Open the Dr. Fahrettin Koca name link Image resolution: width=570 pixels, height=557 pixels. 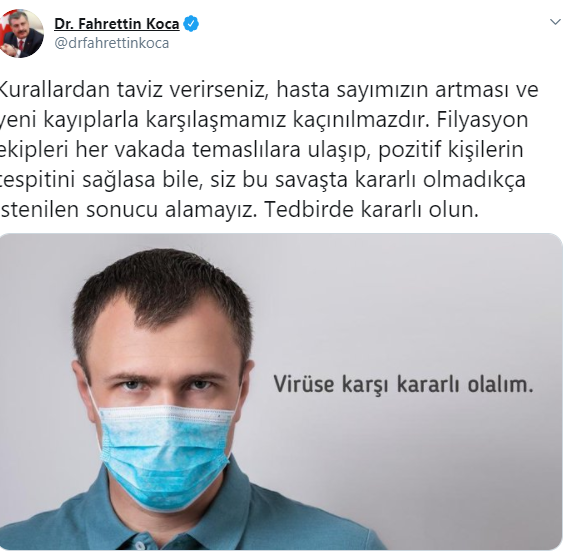(x=117, y=24)
